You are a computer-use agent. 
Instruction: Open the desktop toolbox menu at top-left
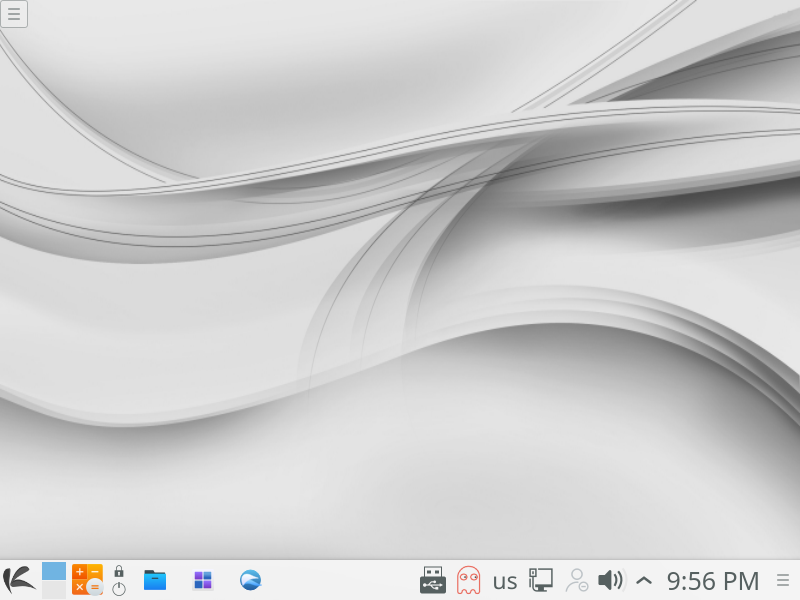pos(14,14)
